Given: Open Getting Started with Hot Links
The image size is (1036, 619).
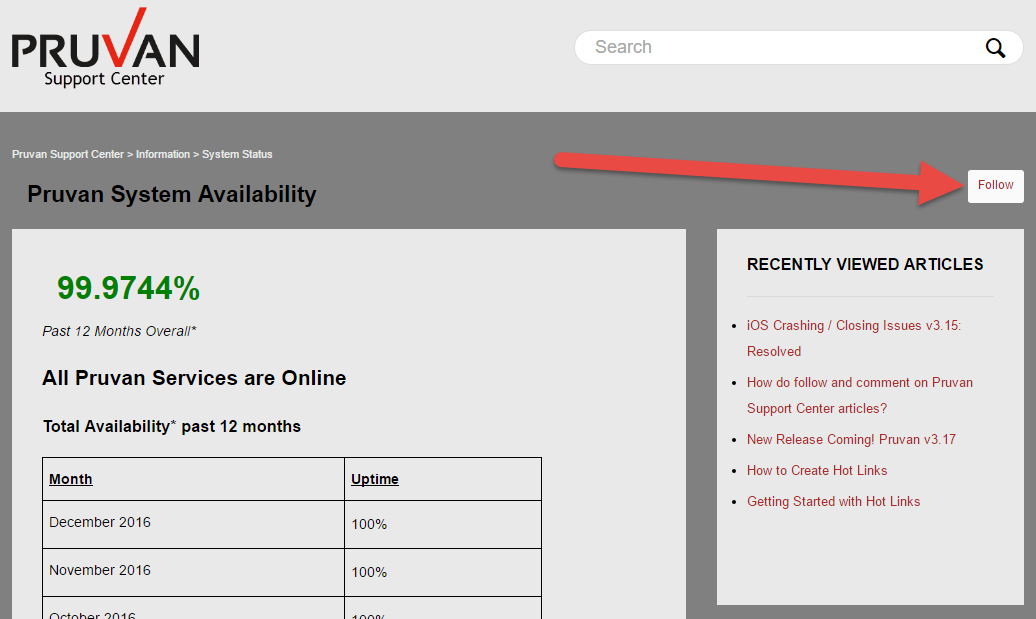Looking at the screenshot, I should tap(833, 502).
